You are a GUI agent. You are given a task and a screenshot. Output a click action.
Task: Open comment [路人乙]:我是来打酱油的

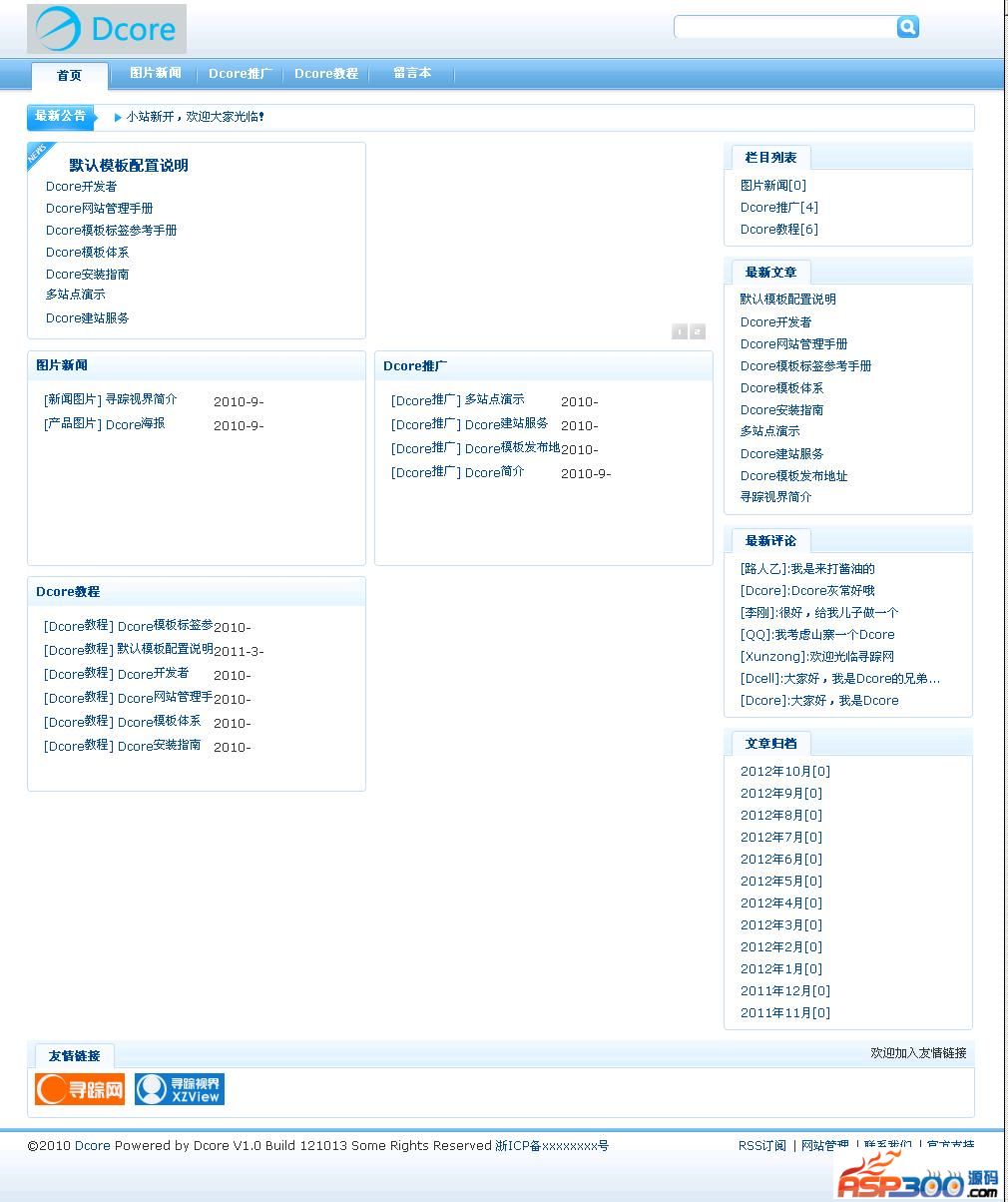point(807,569)
